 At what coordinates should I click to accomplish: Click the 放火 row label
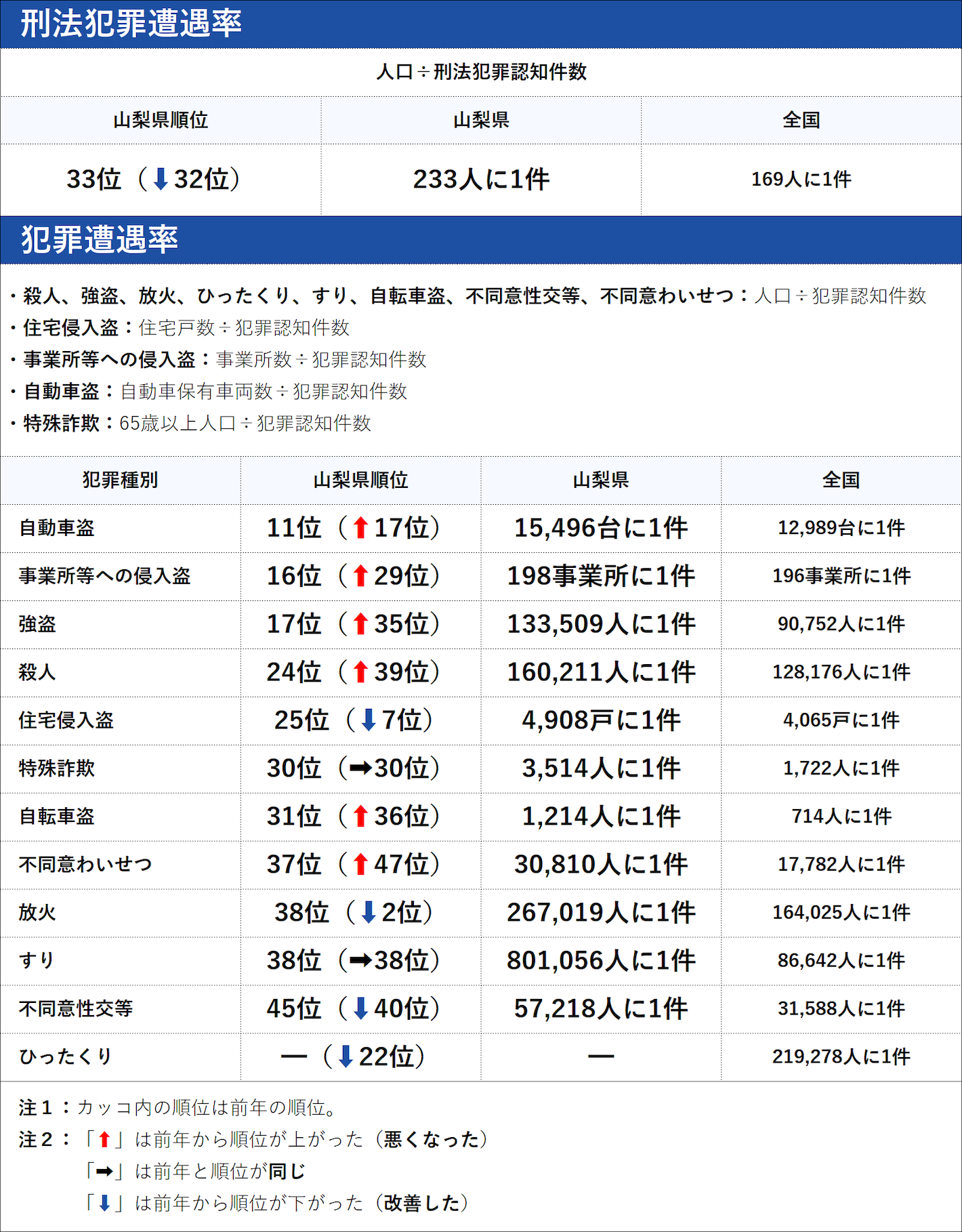coord(37,913)
